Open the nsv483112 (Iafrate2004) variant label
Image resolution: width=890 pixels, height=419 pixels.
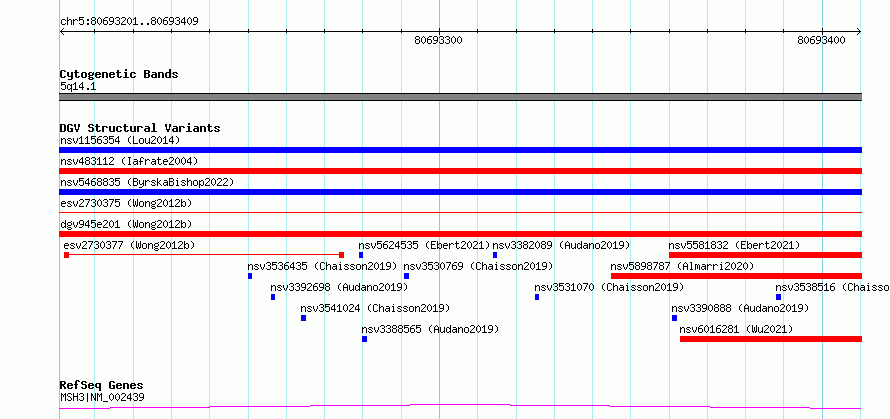click(x=129, y=161)
